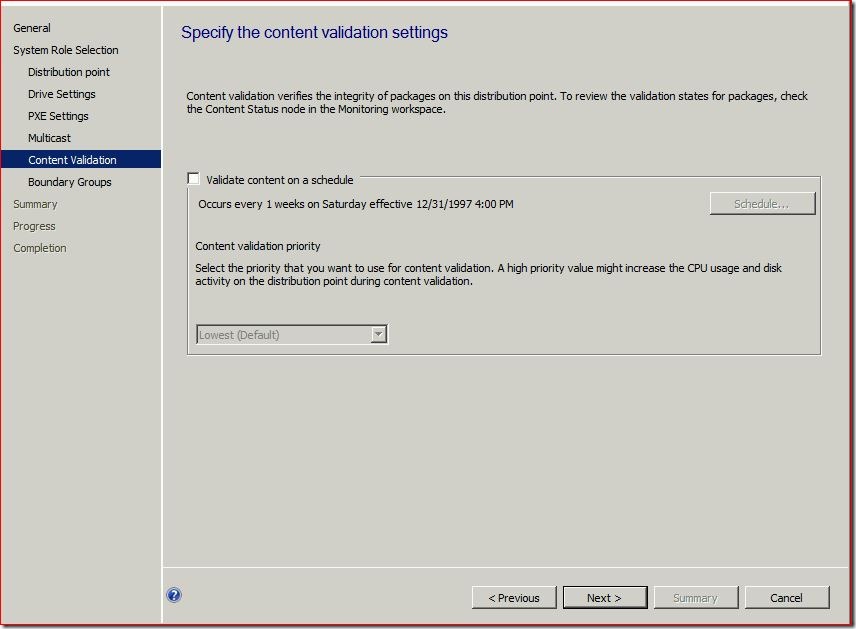The width and height of the screenshot is (856, 629).
Task: Click the blue help question mark icon
Action: coord(174,595)
